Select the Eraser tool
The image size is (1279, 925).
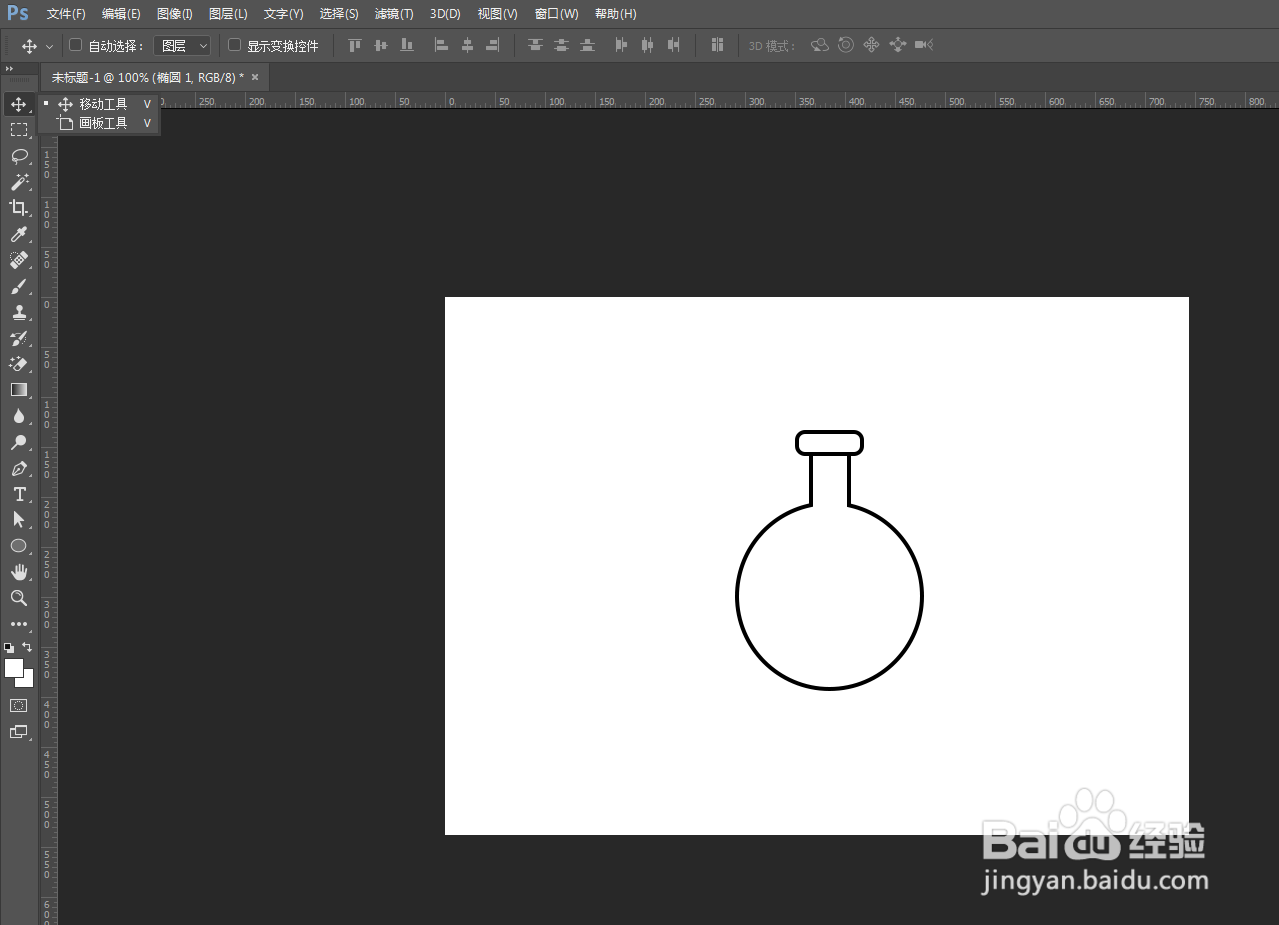(x=18, y=364)
